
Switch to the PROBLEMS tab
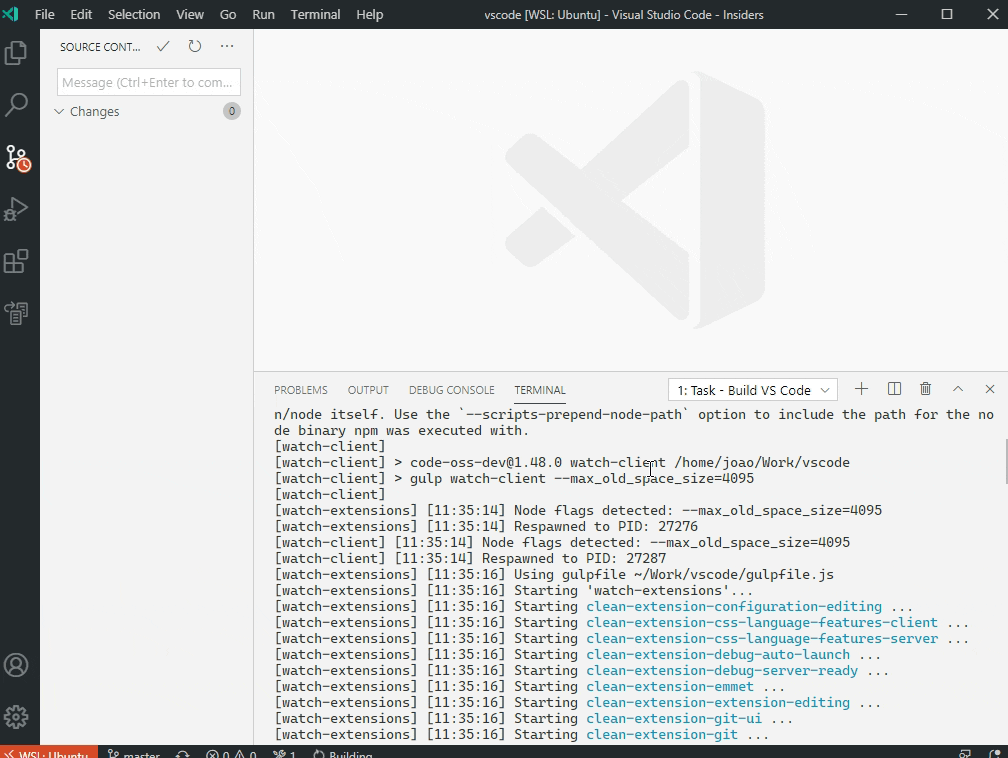click(300, 390)
